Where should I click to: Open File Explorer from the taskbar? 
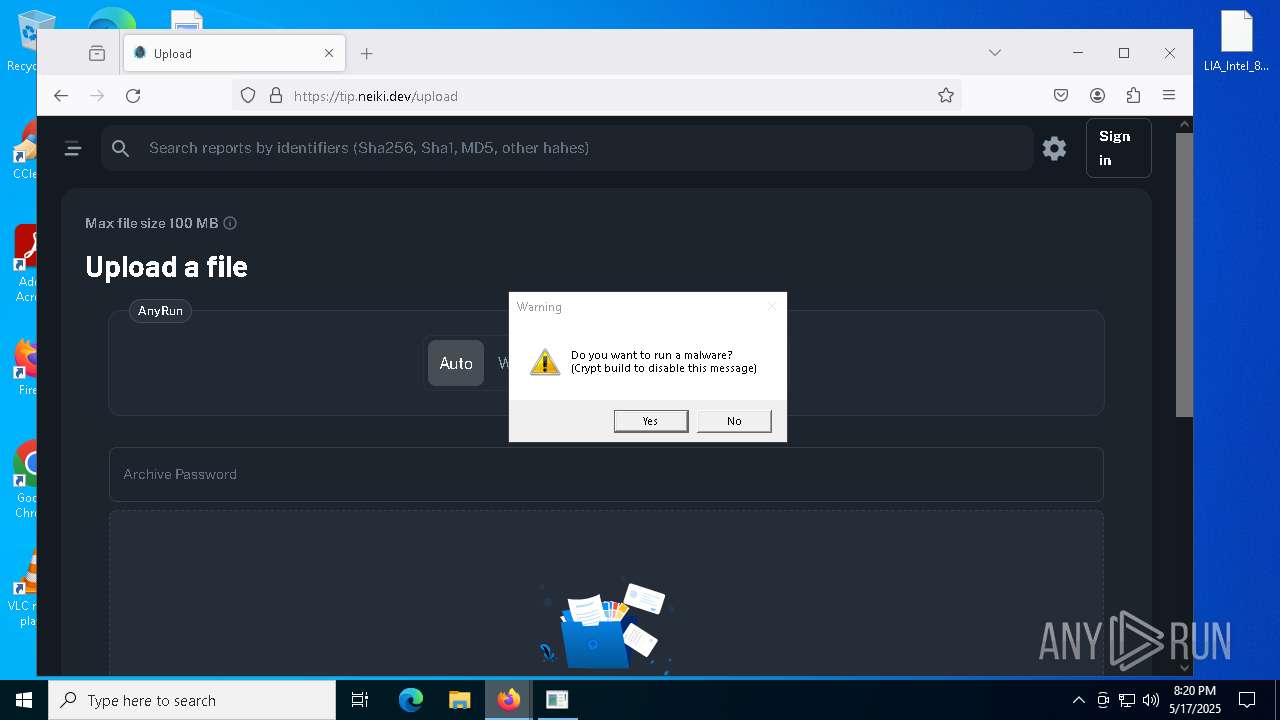click(459, 700)
